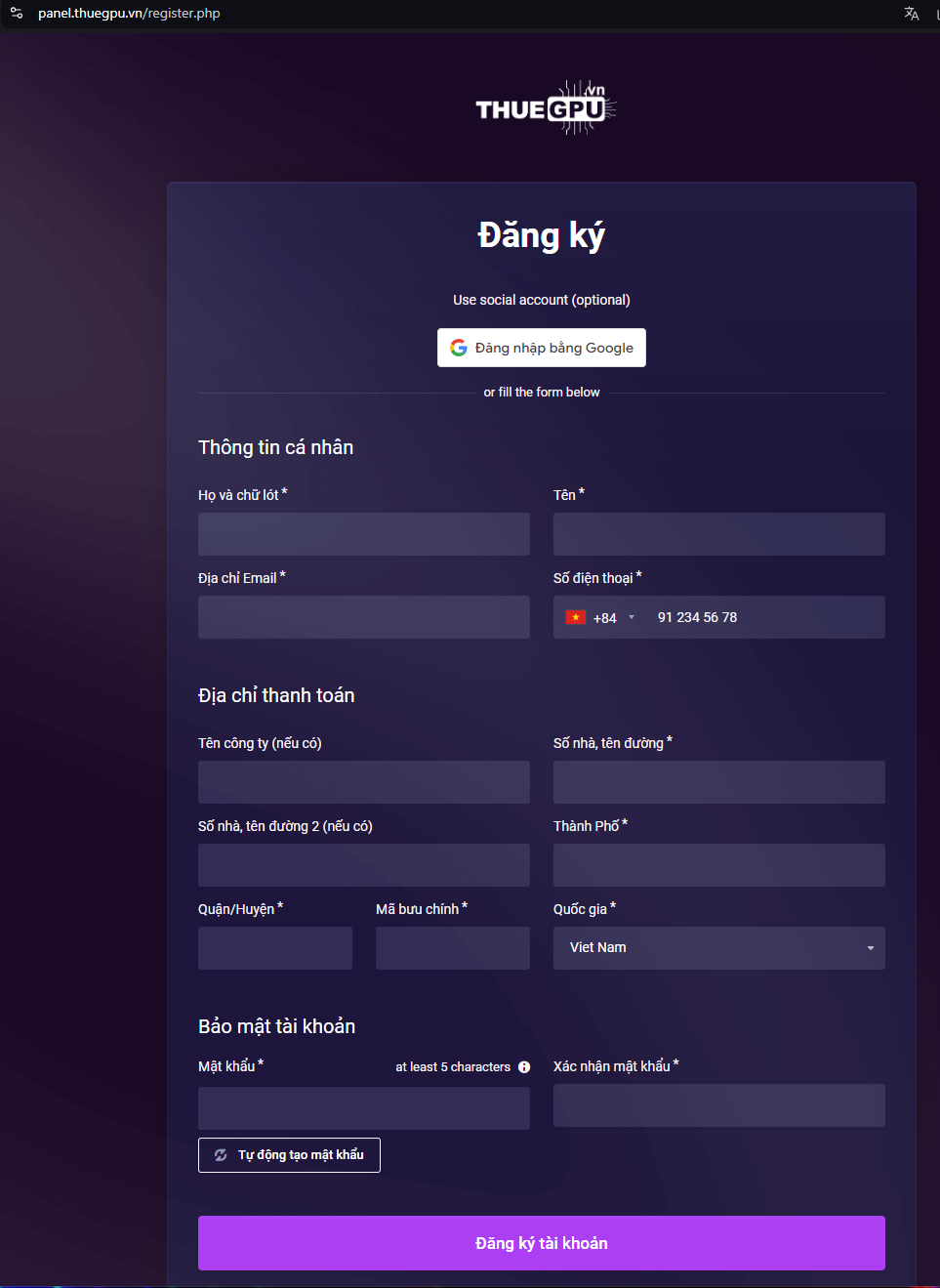Submit with Đăng ký tài khoản button
940x1288 pixels.
pos(541,1243)
